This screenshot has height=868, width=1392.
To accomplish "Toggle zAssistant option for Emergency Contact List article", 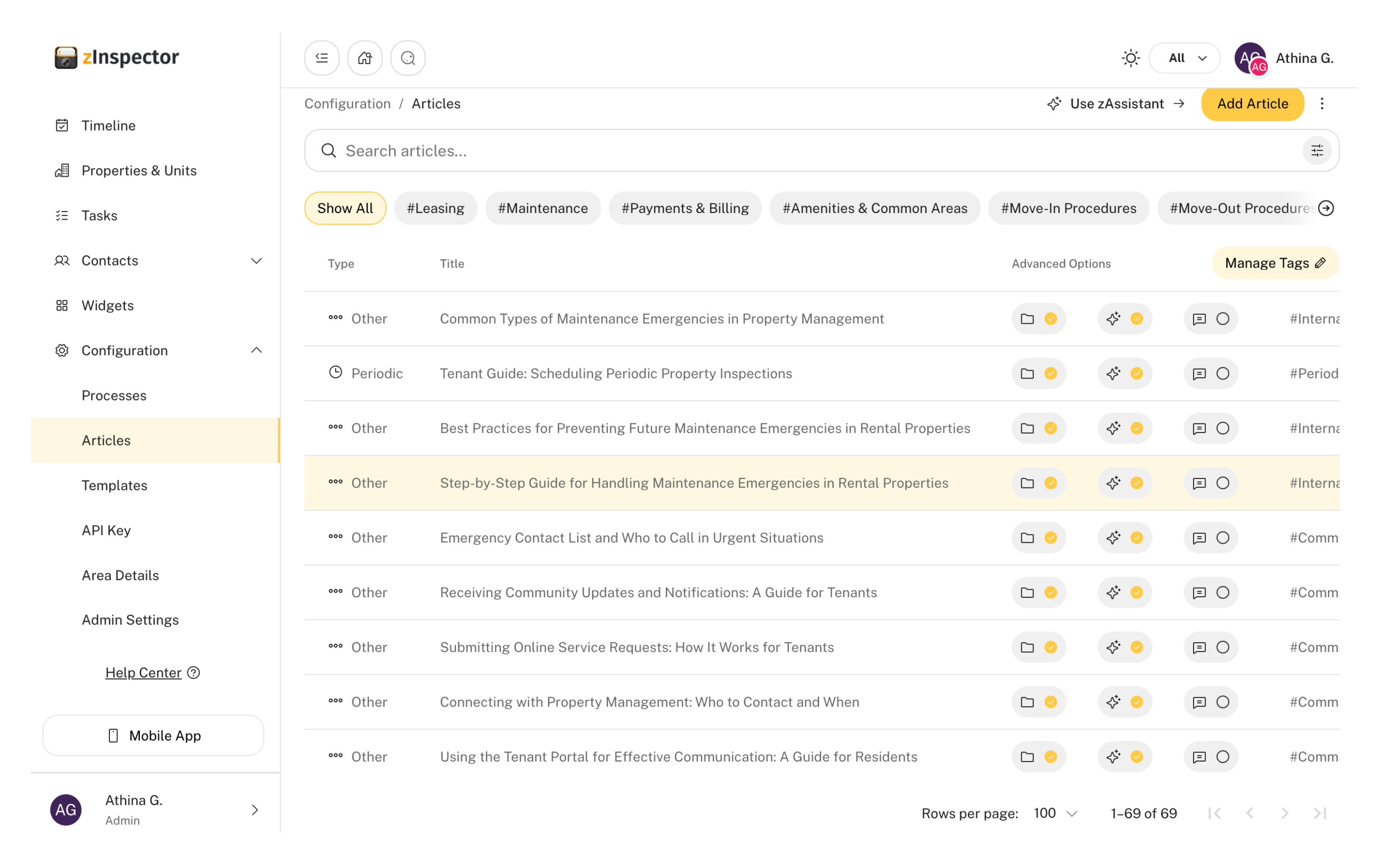I will (x=1125, y=539).
